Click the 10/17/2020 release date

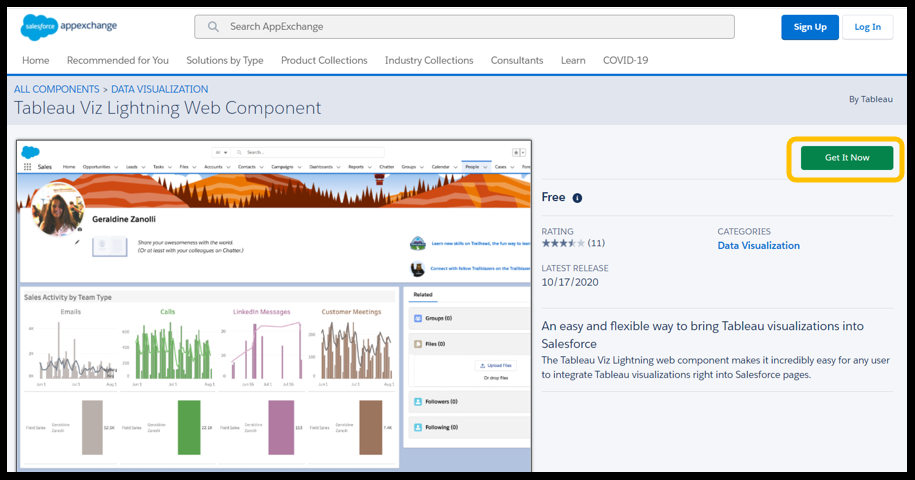pyautogui.click(x=570, y=282)
